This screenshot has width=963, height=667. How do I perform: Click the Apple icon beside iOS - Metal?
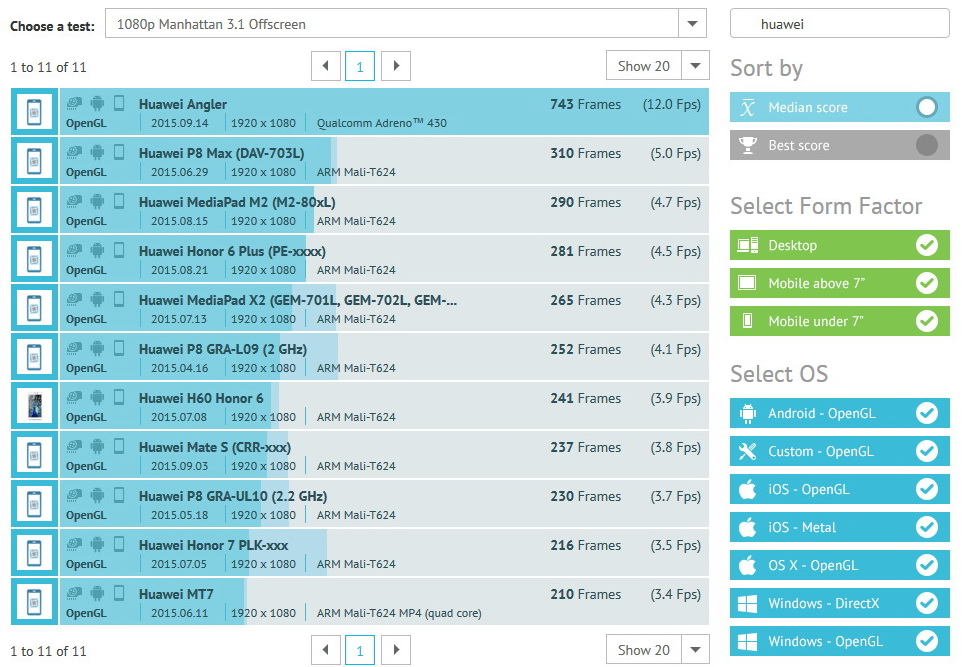coord(747,528)
